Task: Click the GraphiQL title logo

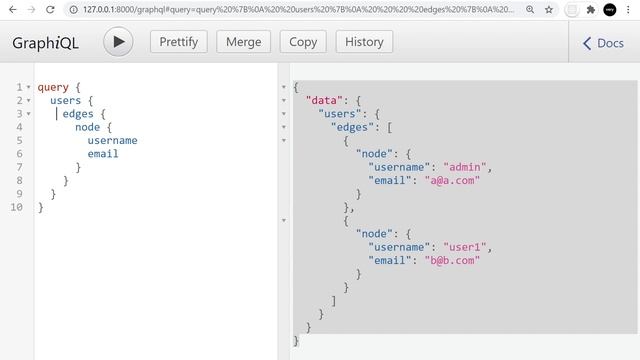Action: pos(45,43)
